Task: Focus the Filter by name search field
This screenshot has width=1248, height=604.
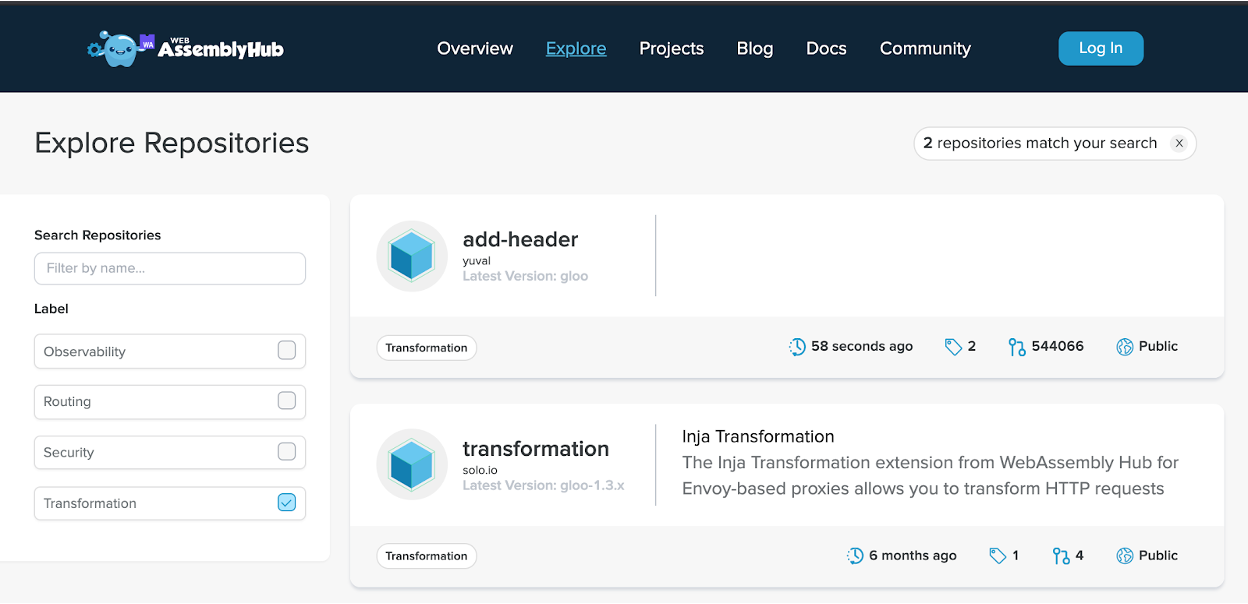Action: [170, 268]
